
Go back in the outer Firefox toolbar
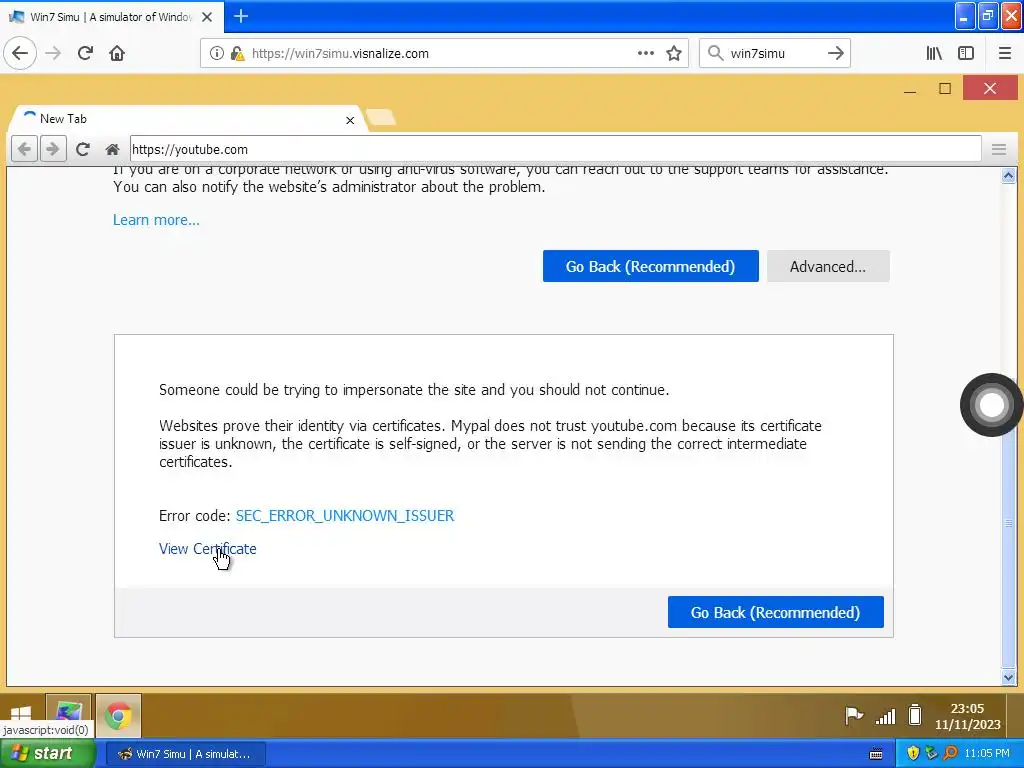tap(20, 54)
